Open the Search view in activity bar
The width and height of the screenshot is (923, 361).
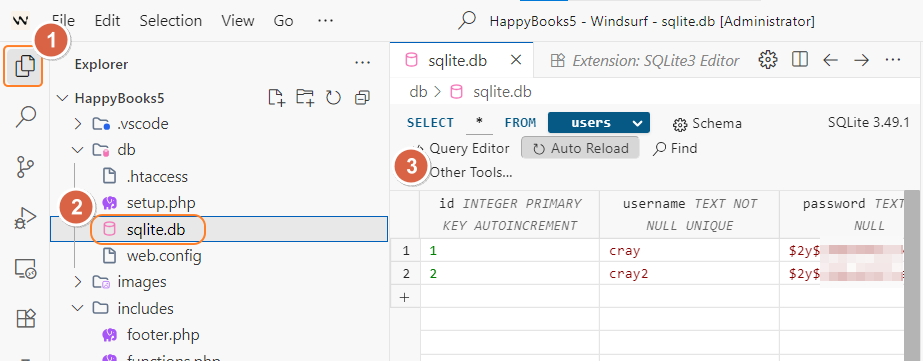[25, 117]
